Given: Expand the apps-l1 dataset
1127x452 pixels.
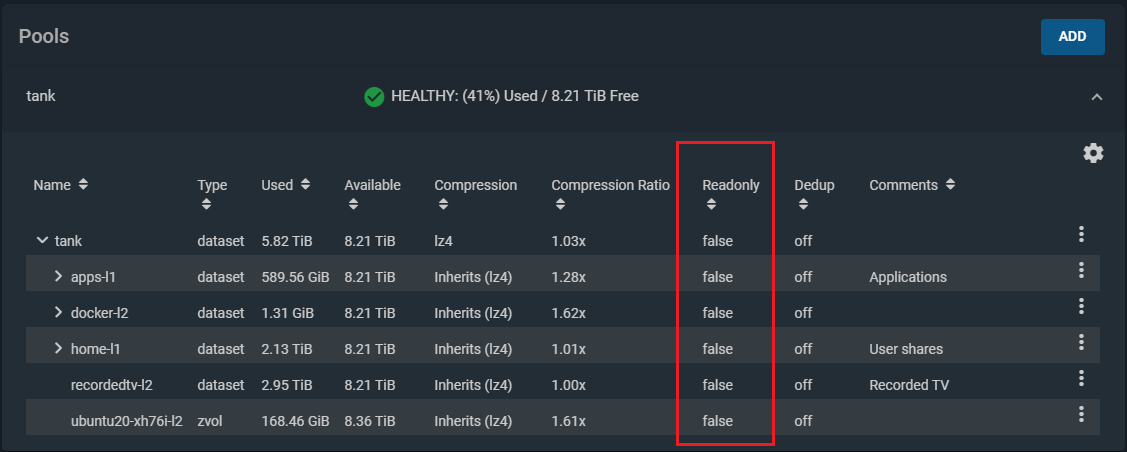Looking at the screenshot, I should tap(59, 277).
